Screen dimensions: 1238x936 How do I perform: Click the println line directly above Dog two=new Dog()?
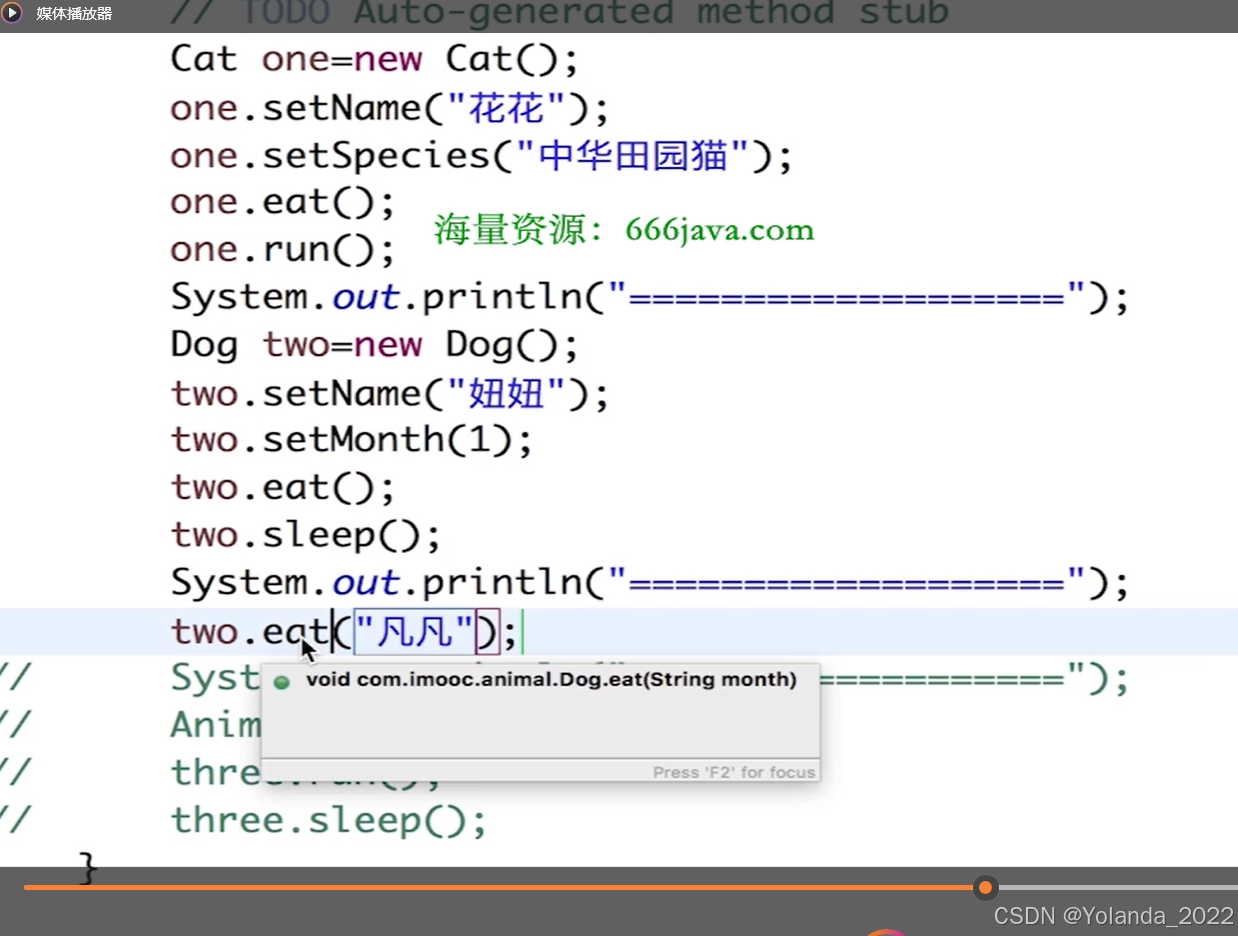tap(650, 297)
